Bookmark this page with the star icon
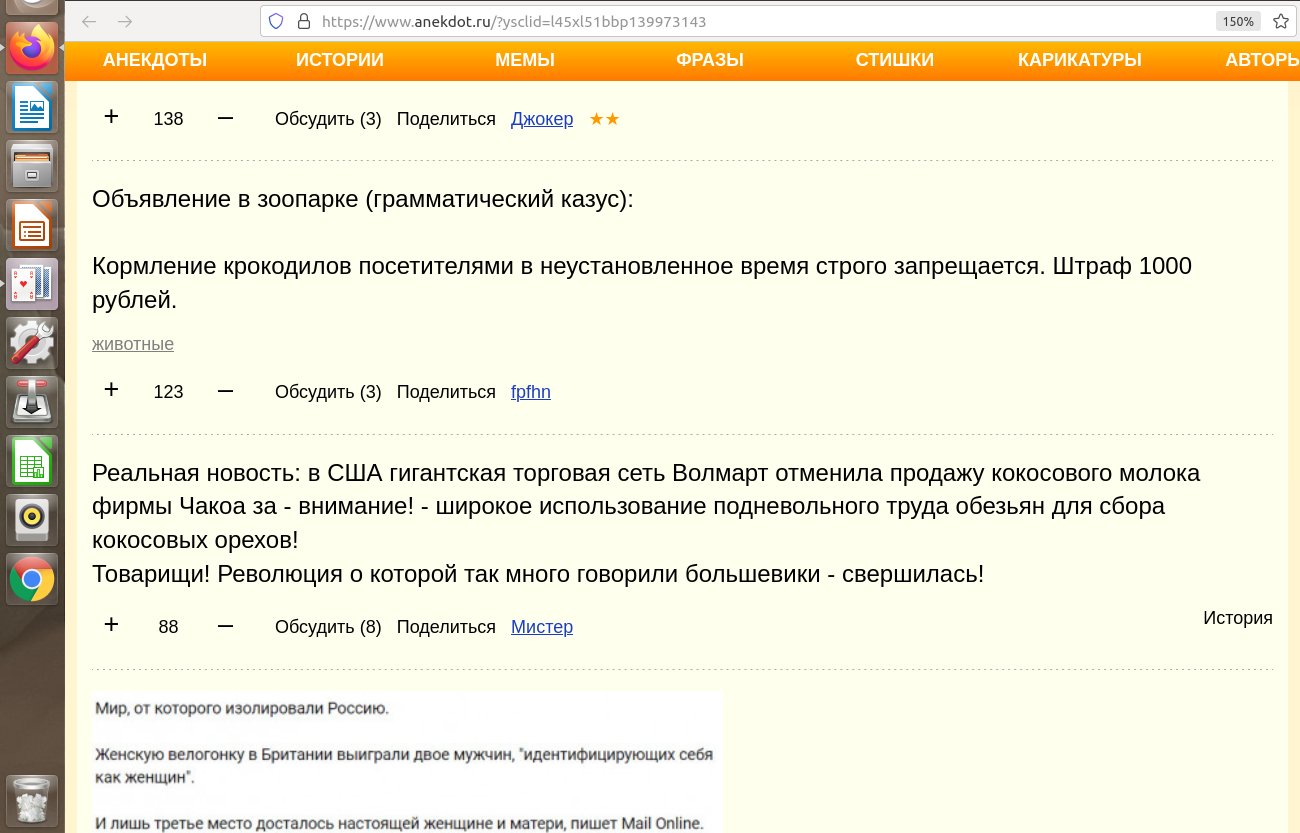Viewport: 1300px width, 833px height. 1280,21
